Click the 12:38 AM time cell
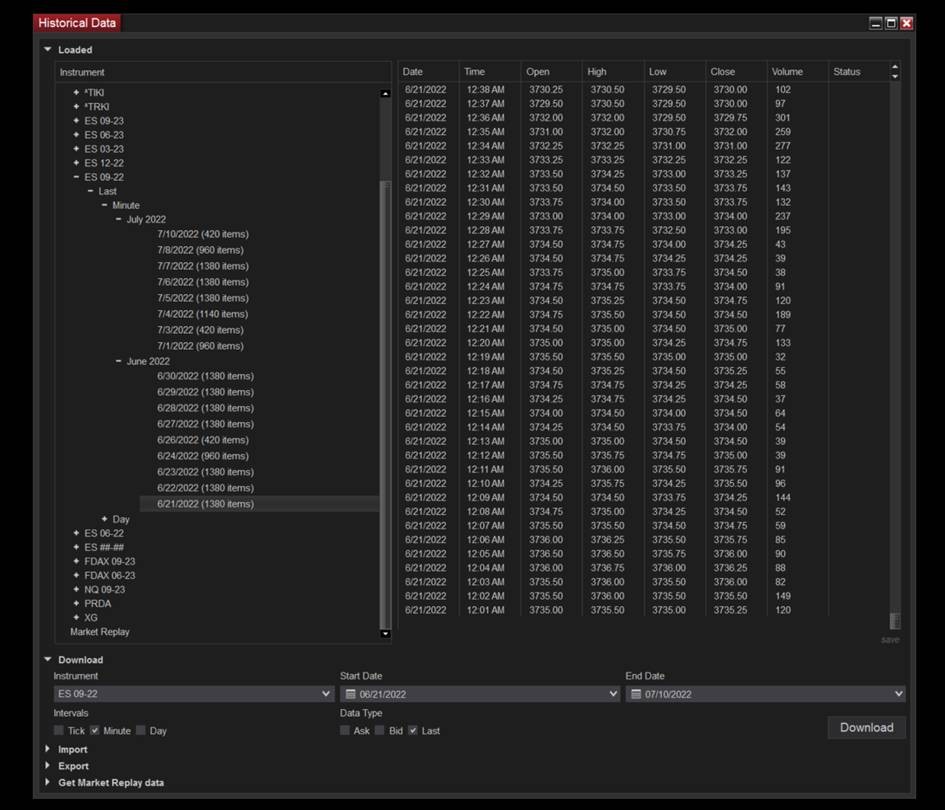This screenshot has width=945, height=810. click(x=486, y=89)
